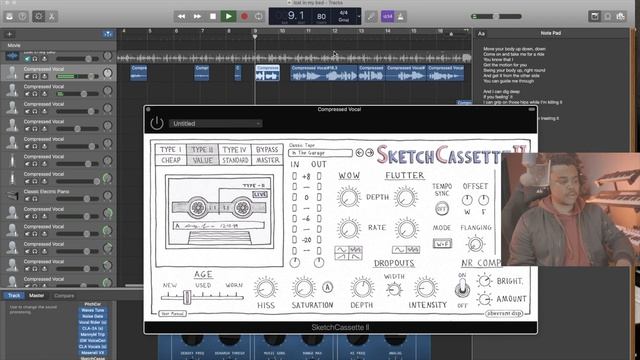Image resolution: width=640 pixels, height=360 pixels.
Task: Toggle the purple Count-in button
Action: (387, 16)
